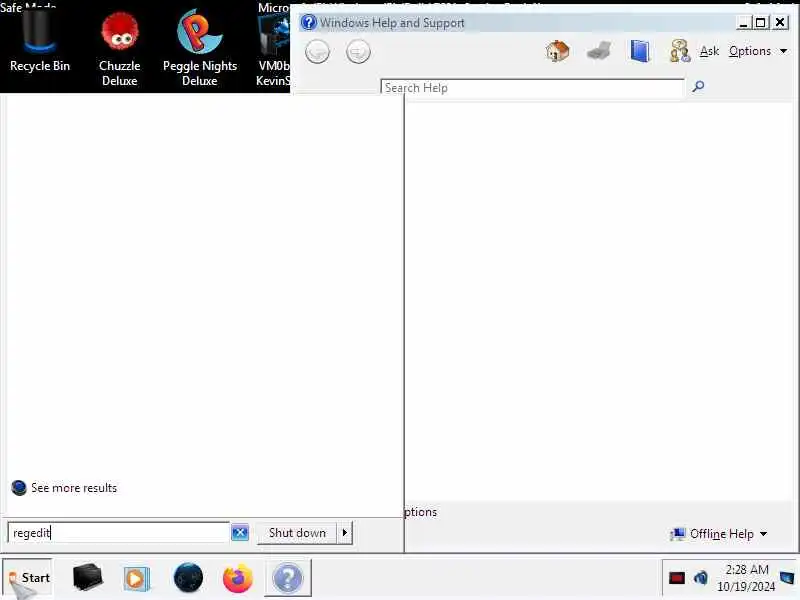Viewport: 800px width, 600px height.
Task: Minimize the Windows Help and Support window
Action: click(743, 23)
